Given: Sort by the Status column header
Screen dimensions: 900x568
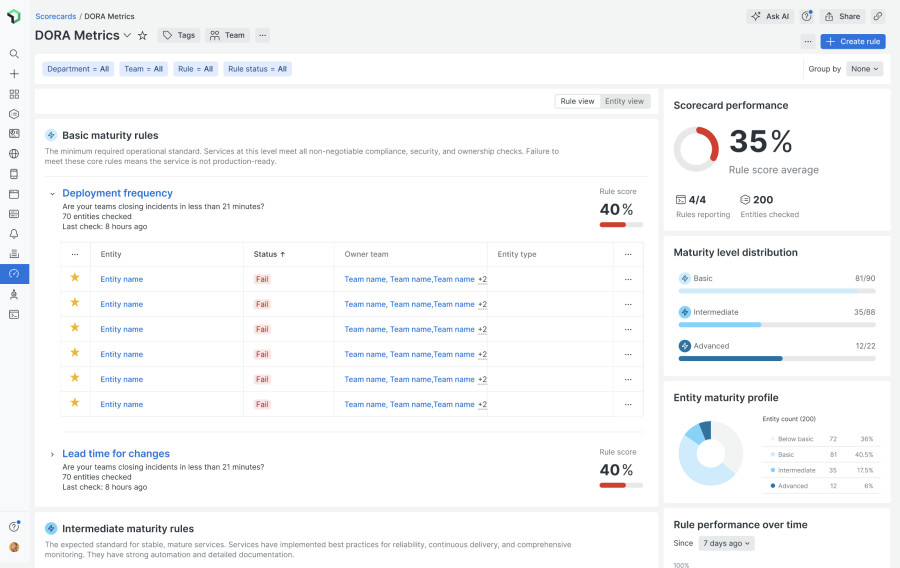Looking at the screenshot, I should tap(269, 254).
